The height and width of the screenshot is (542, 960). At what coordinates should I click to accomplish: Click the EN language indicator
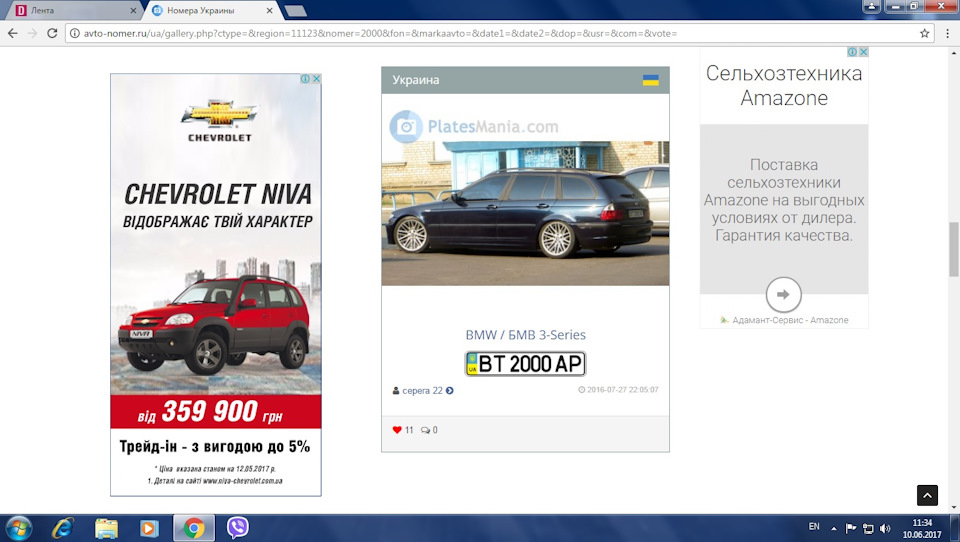click(x=814, y=527)
